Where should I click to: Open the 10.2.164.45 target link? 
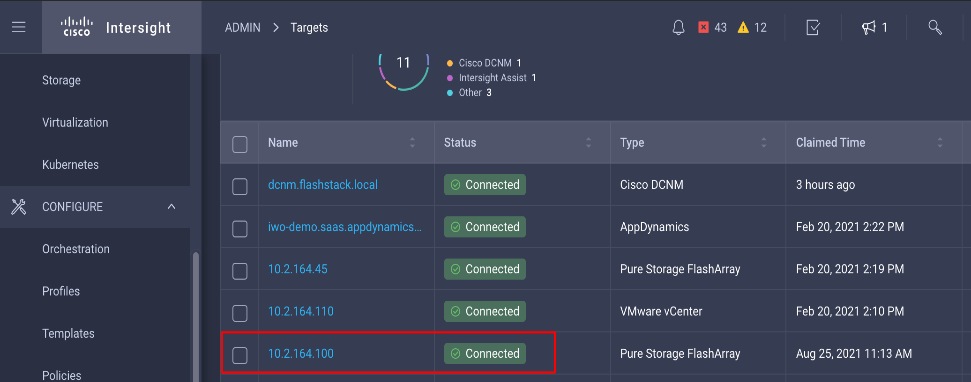coord(298,269)
